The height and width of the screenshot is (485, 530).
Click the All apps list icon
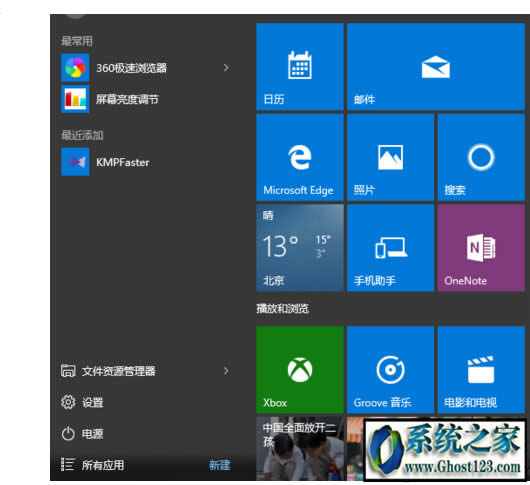pos(68,465)
